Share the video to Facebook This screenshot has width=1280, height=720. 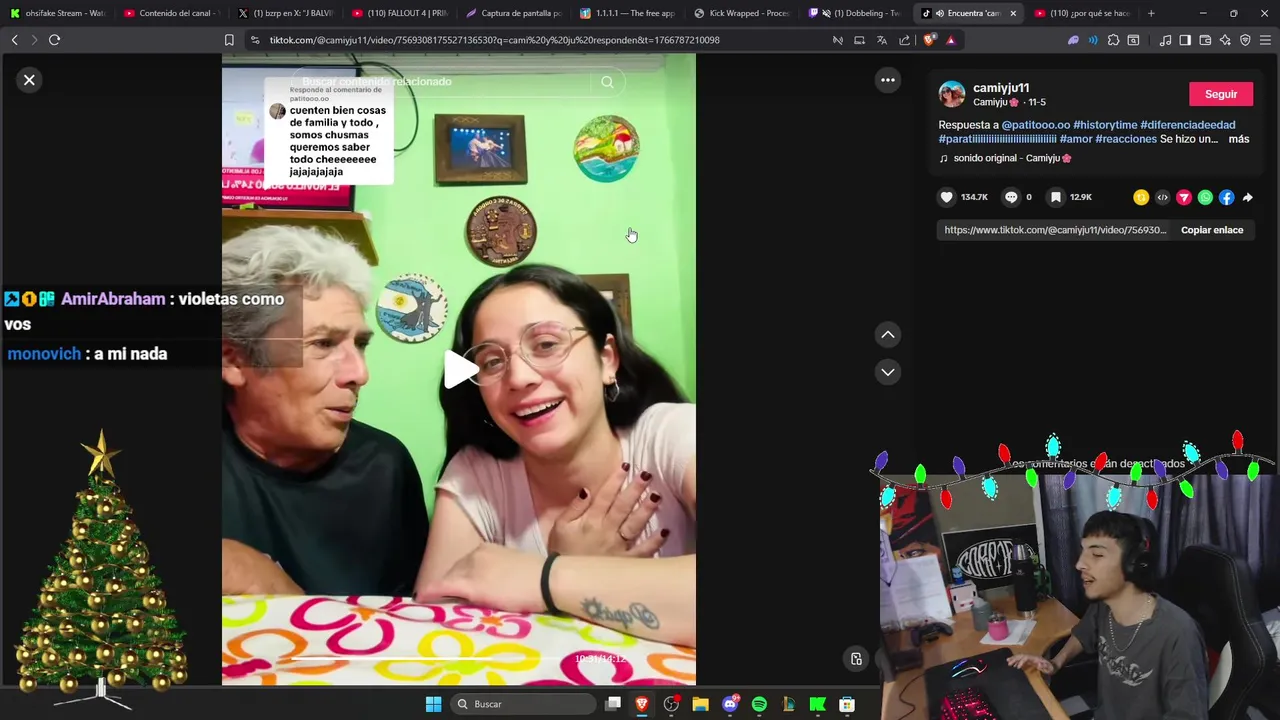tap(1226, 198)
